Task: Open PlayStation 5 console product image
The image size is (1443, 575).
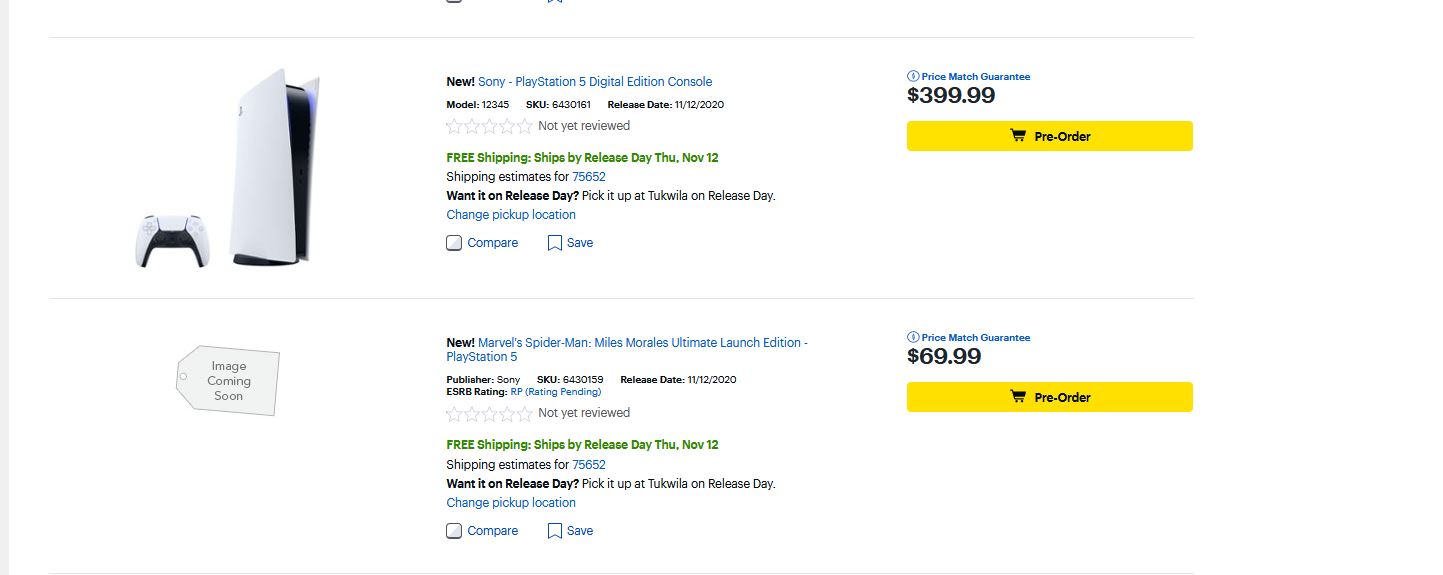Action: [x=229, y=169]
